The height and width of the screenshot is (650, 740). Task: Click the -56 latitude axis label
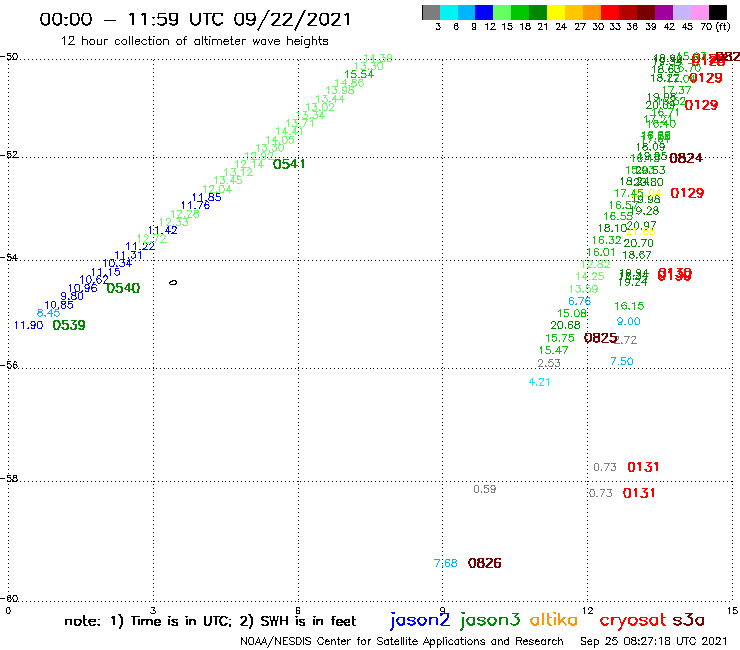9,365
